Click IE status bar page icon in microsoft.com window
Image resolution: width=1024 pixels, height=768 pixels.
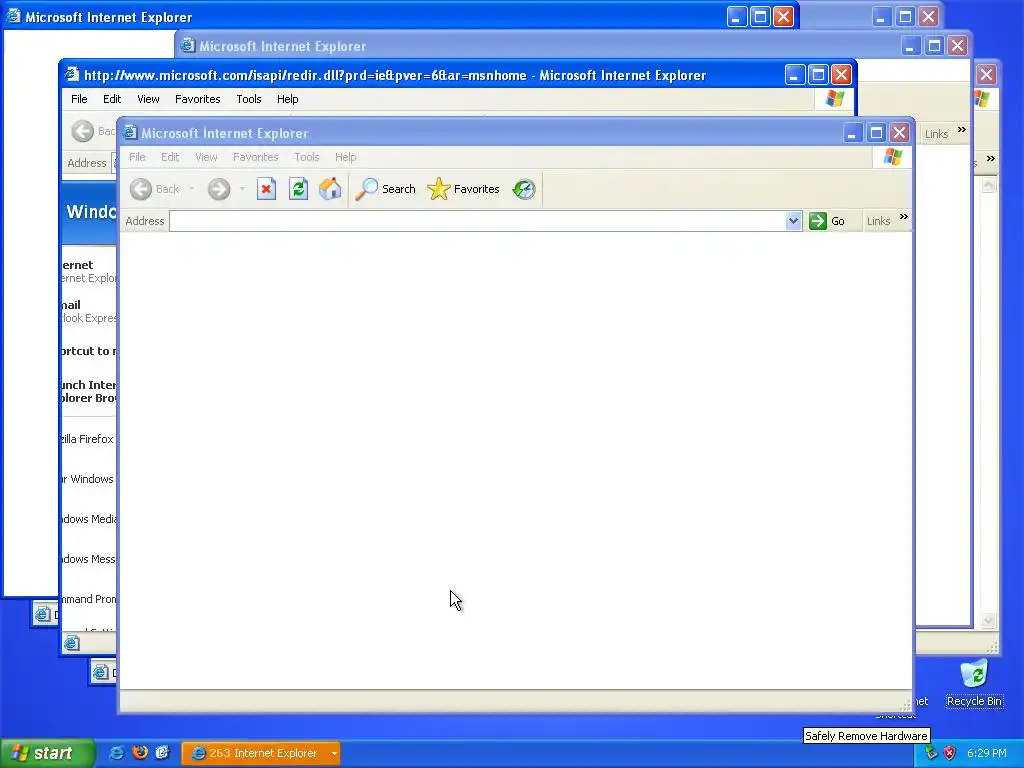coord(72,644)
